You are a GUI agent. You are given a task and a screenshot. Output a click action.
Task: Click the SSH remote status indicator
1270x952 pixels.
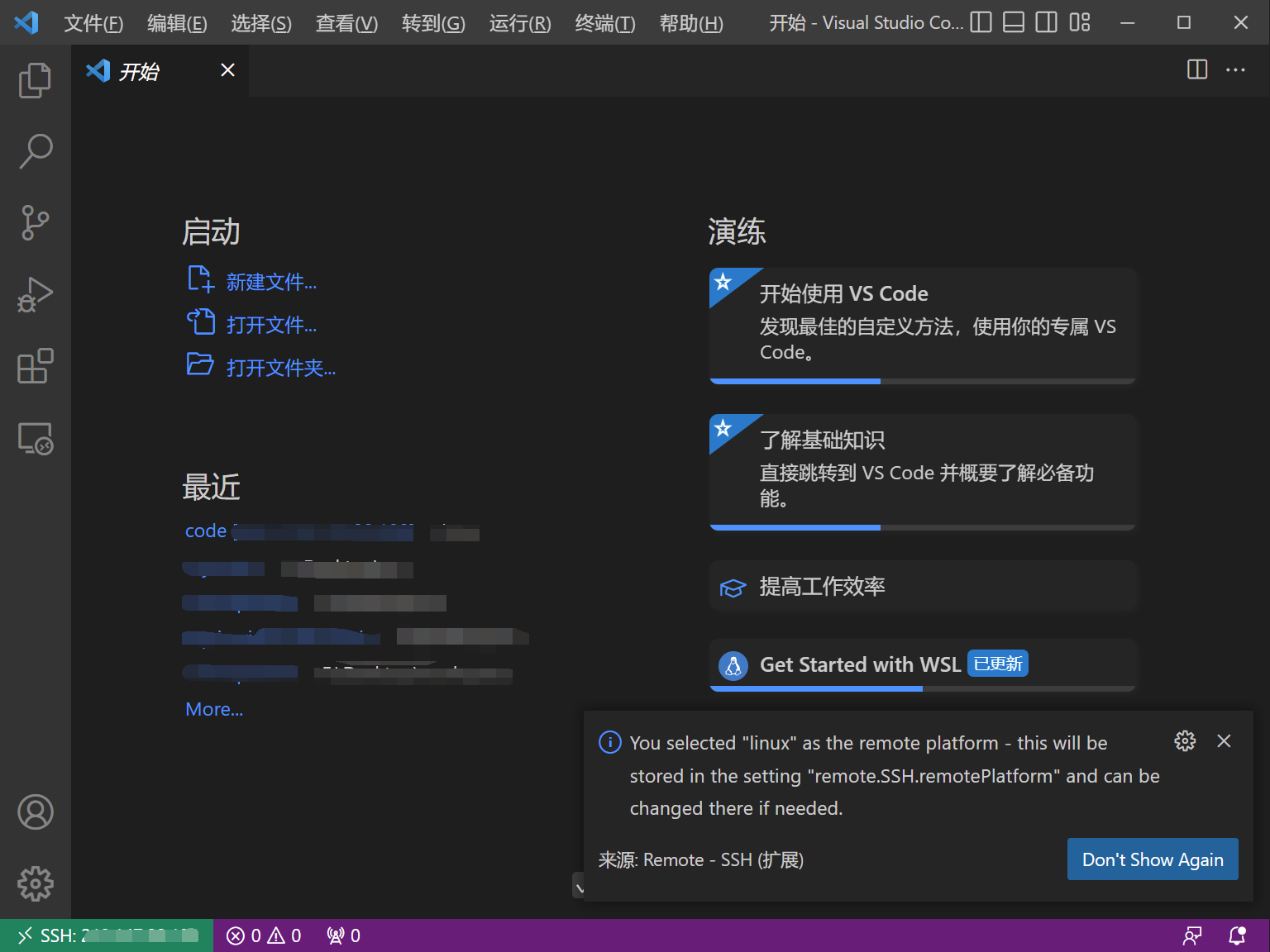[x=107, y=935]
